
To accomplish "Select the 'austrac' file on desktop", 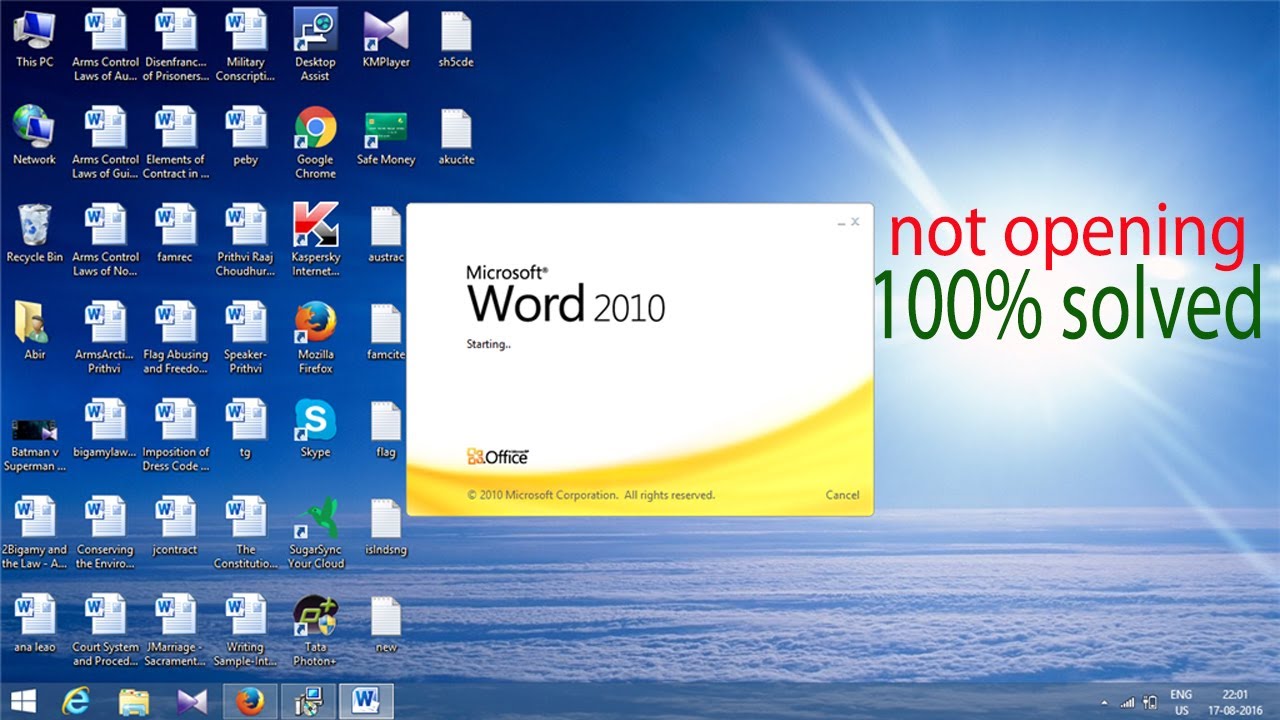I will pos(386,234).
